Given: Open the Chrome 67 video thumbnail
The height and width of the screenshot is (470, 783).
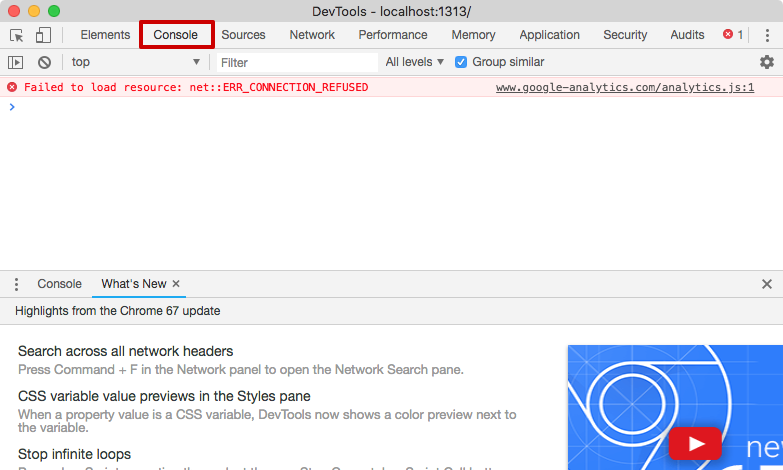Looking at the screenshot, I should coord(675,407).
